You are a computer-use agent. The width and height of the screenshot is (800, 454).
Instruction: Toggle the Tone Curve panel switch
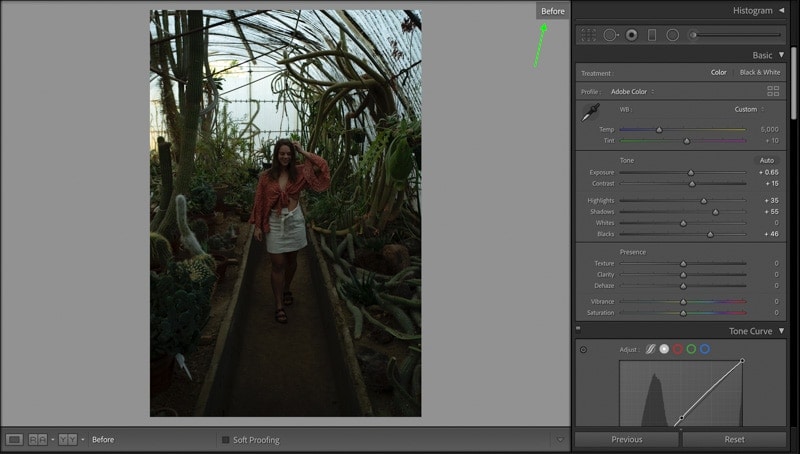click(x=578, y=330)
